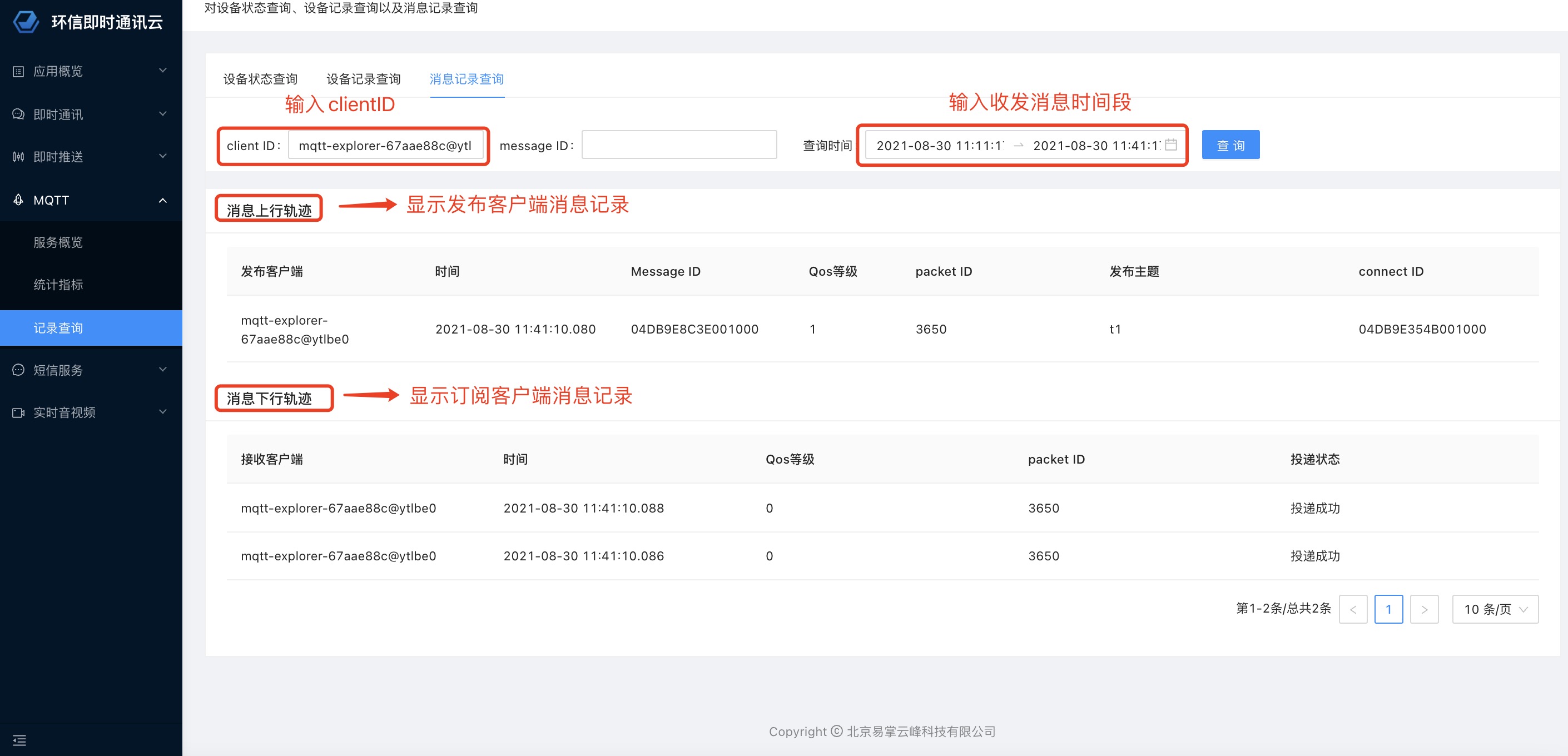Image resolution: width=1568 pixels, height=756 pixels.
Task: Click timestamp 2021-08-30 11:41:10.088
Action: [583, 508]
